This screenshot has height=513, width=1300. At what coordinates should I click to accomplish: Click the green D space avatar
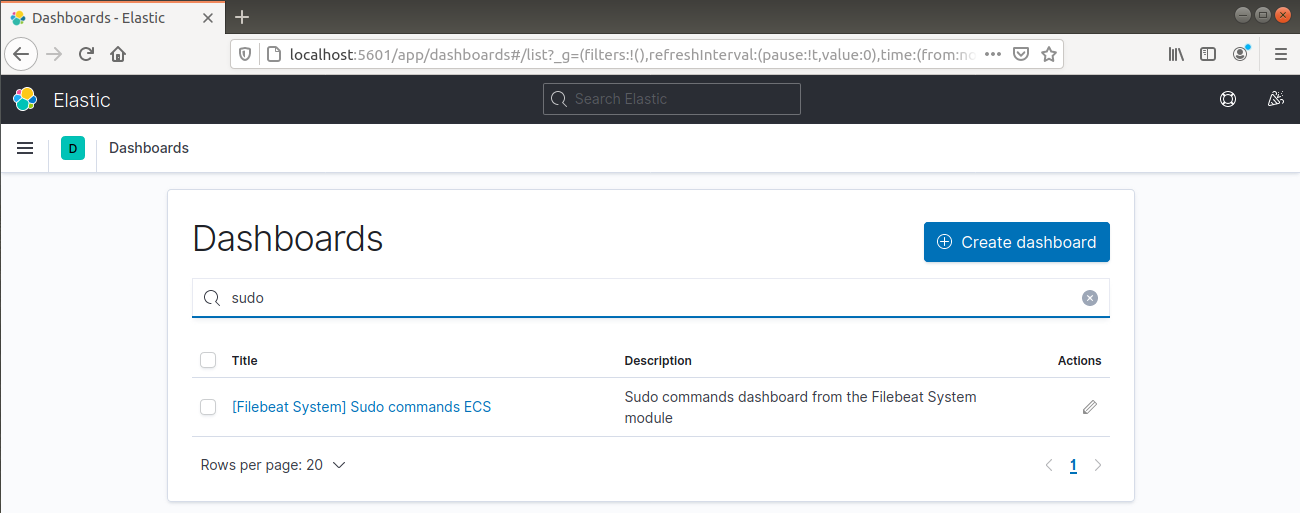click(73, 148)
